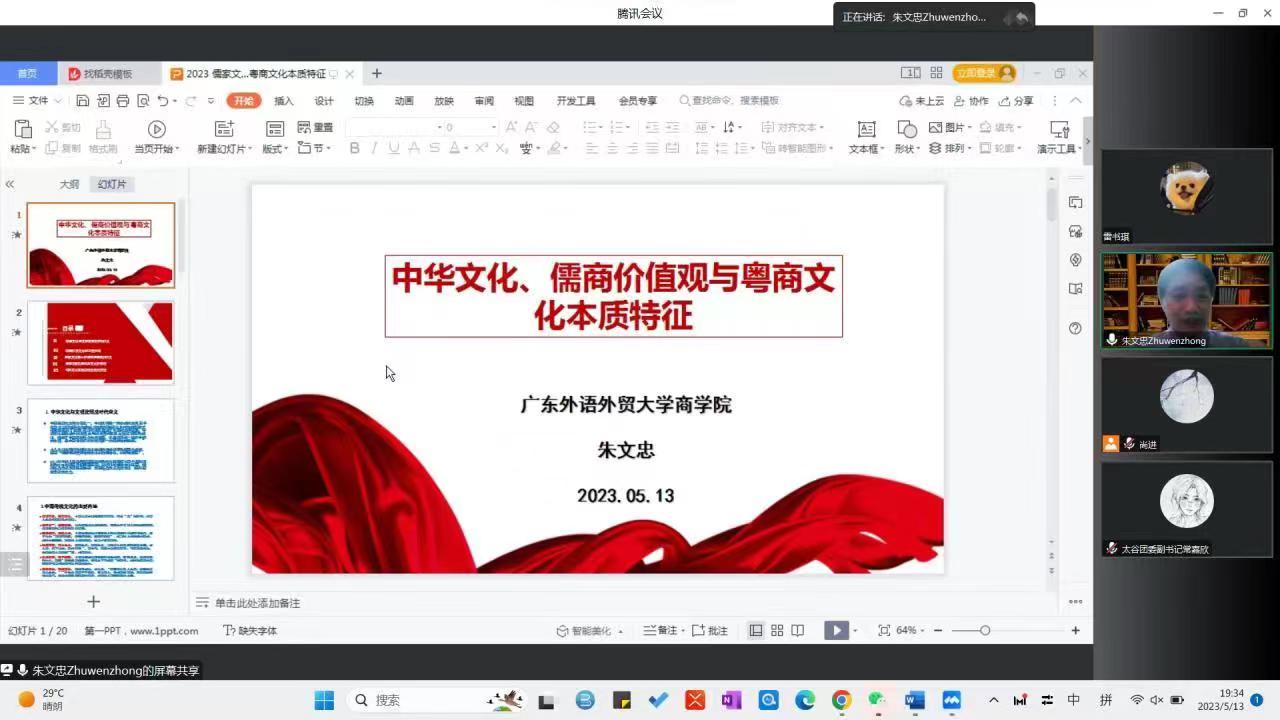Screen dimensions: 1280x720
Task: Click the 分享 share button
Action: click(x=1016, y=101)
